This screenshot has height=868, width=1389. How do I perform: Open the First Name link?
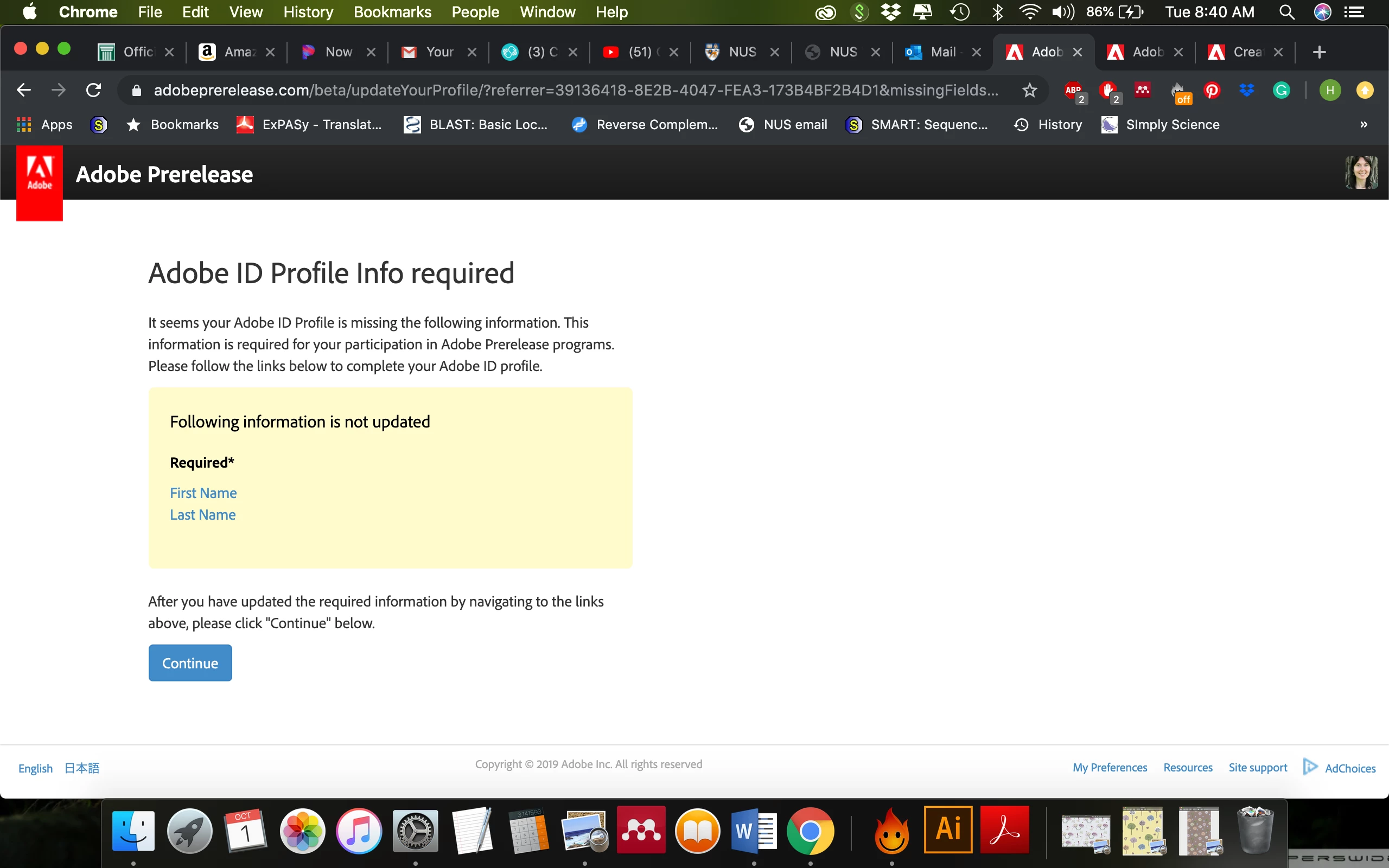coord(203,493)
